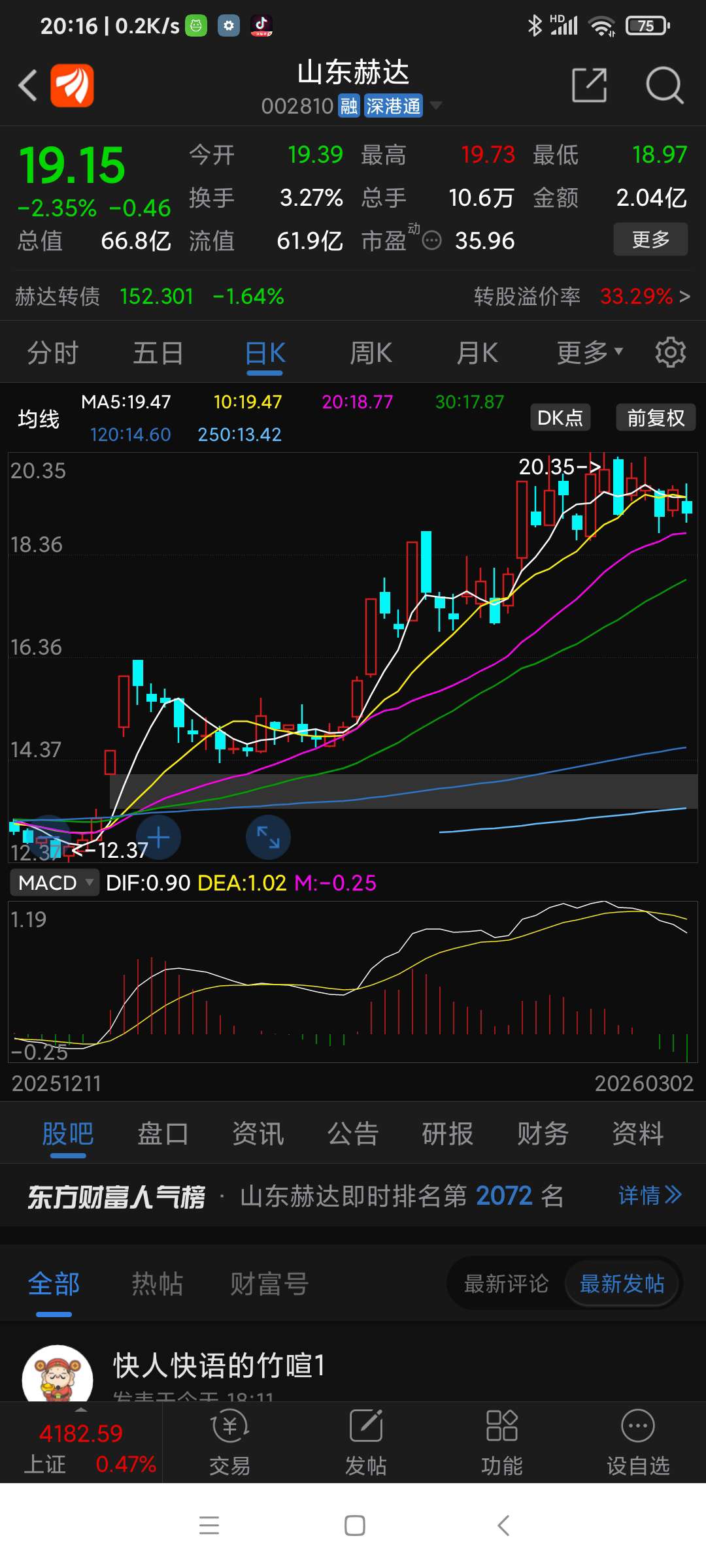Select 最新评论 sort option
Image resolution: width=706 pixels, height=1568 pixels.
(x=506, y=1284)
